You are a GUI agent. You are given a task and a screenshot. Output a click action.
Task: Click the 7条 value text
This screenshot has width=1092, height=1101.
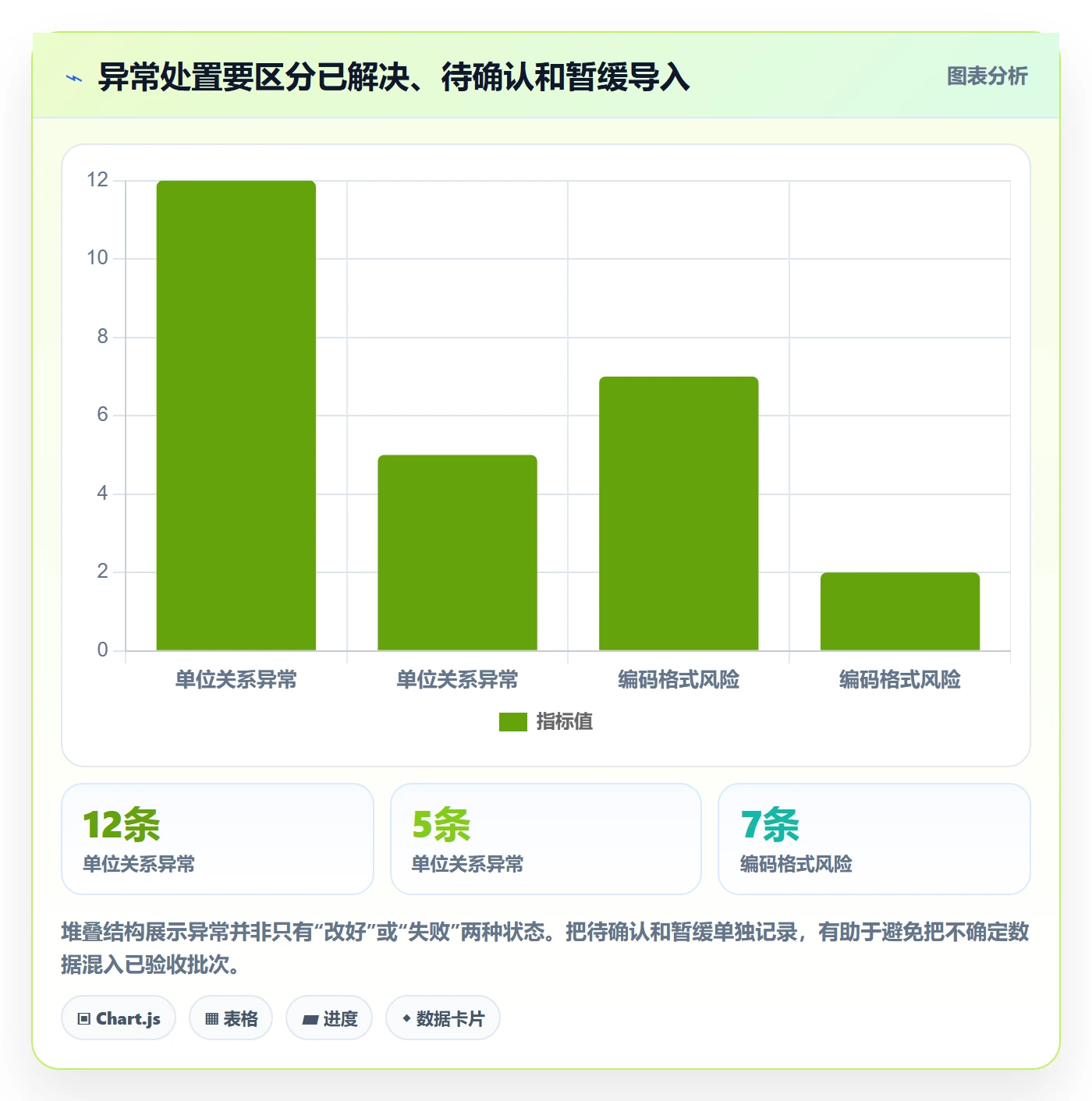(x=771, y=824)
